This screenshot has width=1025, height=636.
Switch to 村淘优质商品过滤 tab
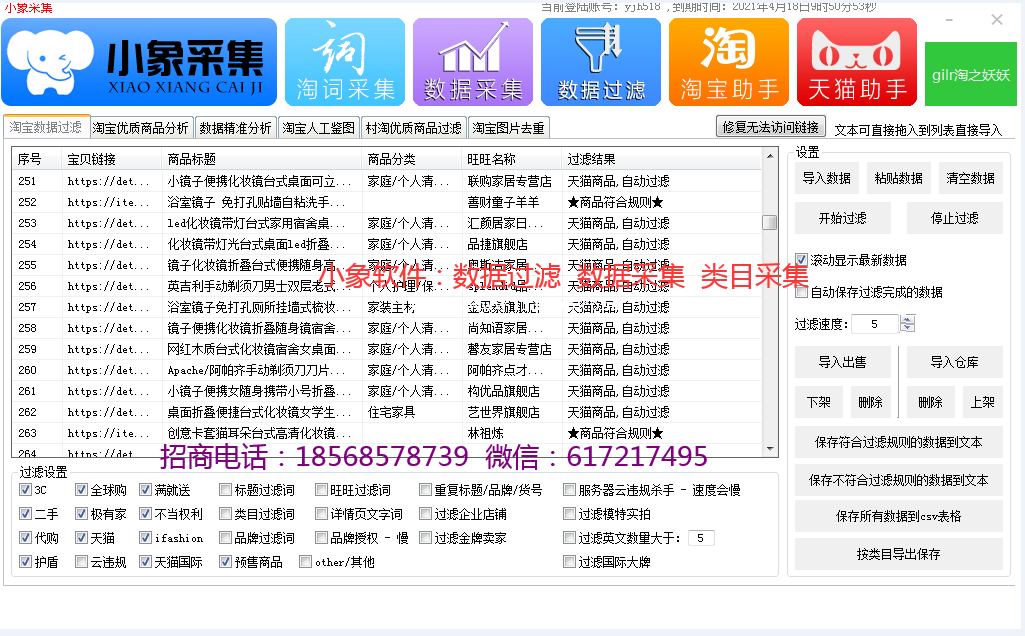click(413, 128)
